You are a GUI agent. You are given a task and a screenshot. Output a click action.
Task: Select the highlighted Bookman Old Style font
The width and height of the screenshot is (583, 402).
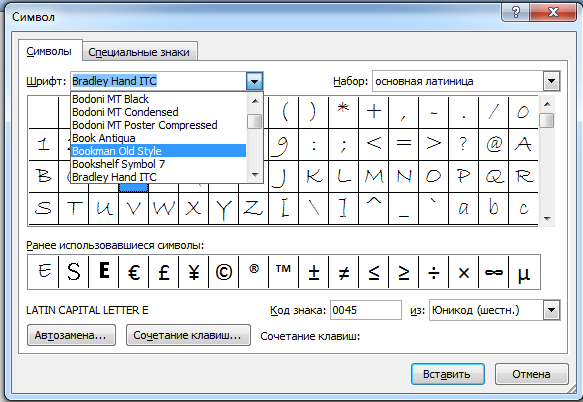158,151
